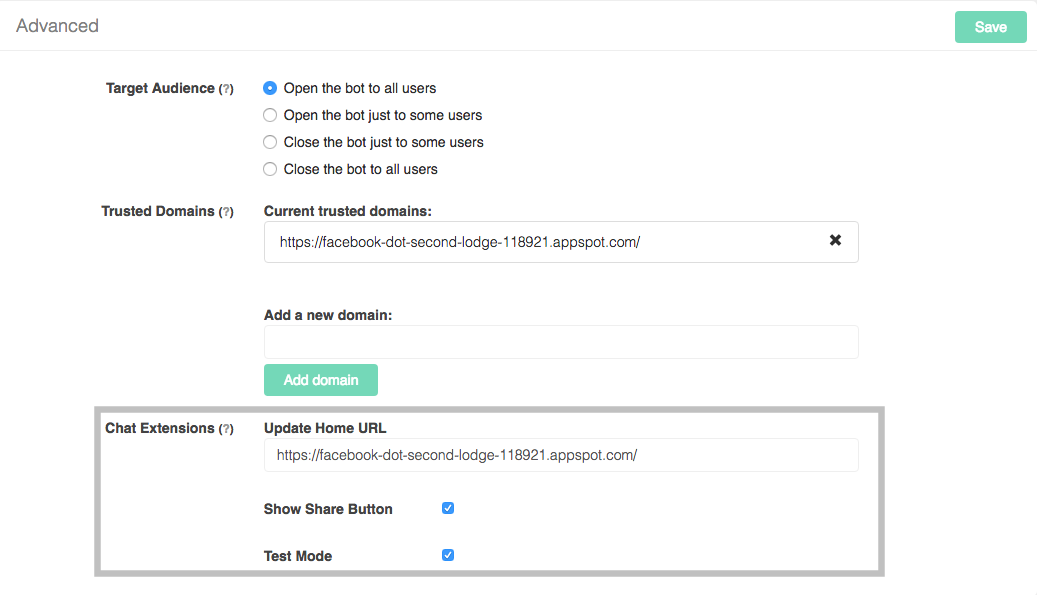This screenshot has width=1037, height=595.
Task: Select 'Open the bot to all users'
Action: [270, 88]
